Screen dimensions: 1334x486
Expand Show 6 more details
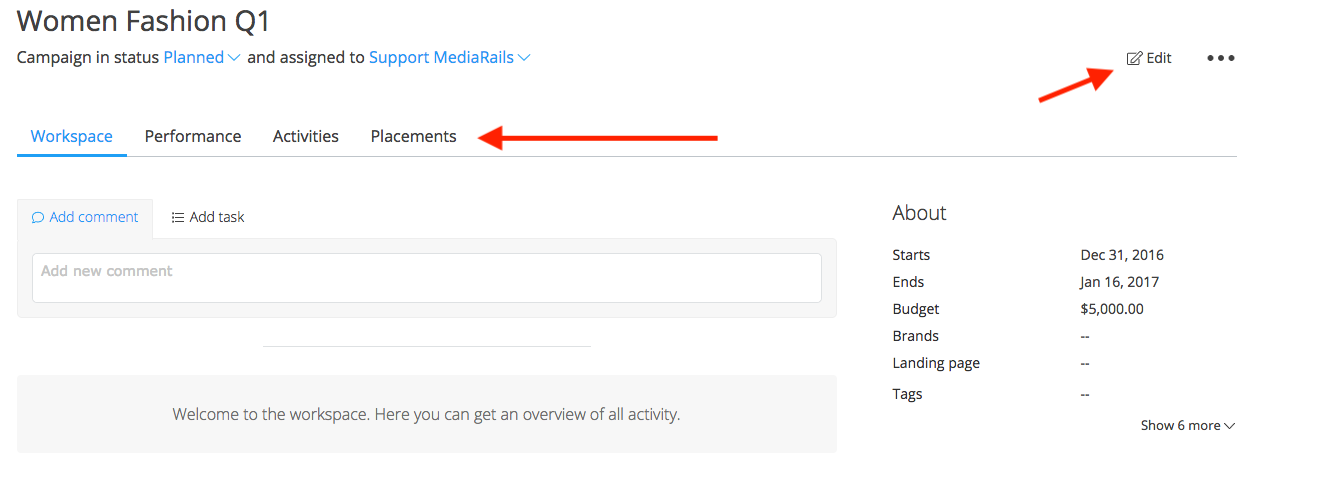(1187, 425)
